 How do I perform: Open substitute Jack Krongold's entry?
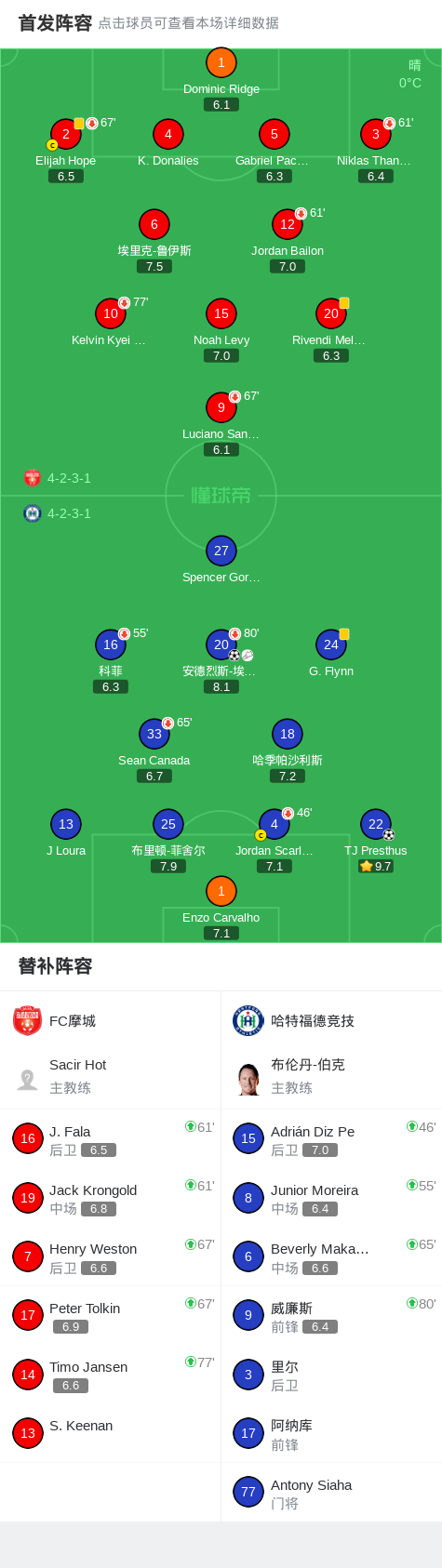click(111, 1198)
